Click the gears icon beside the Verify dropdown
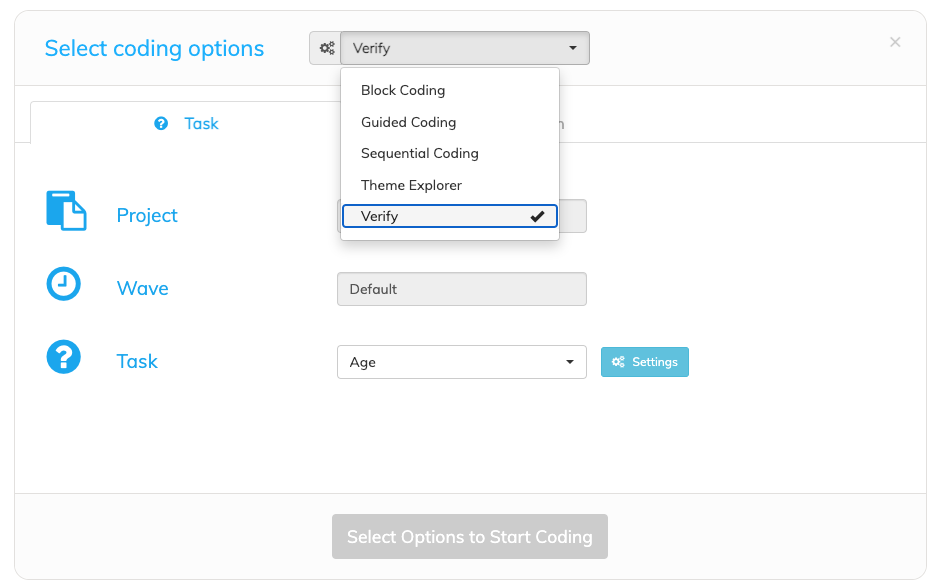Viewport: 935px width, 587px height. pos(326,48)
